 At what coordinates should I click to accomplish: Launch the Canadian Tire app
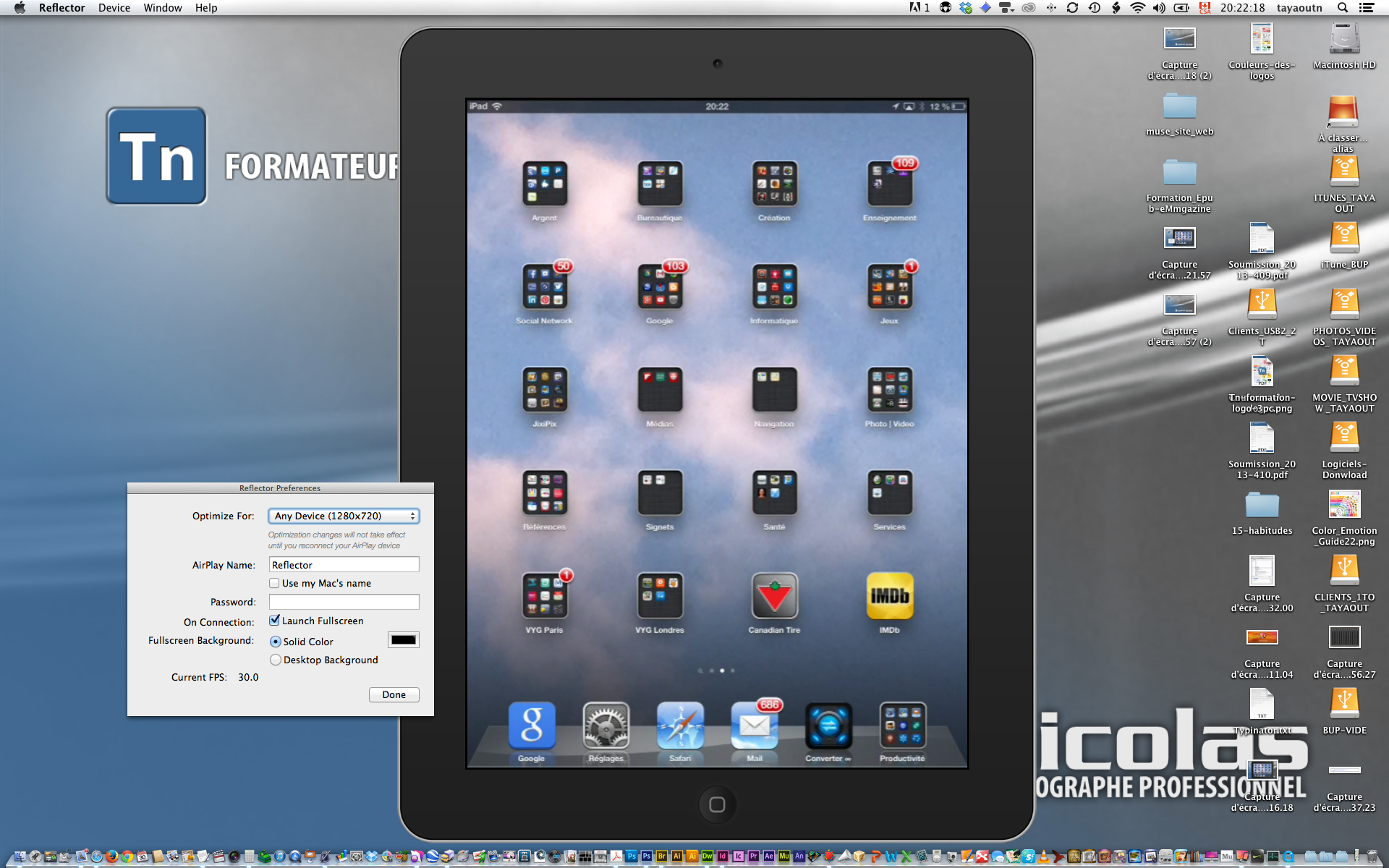tap(774, 596)
